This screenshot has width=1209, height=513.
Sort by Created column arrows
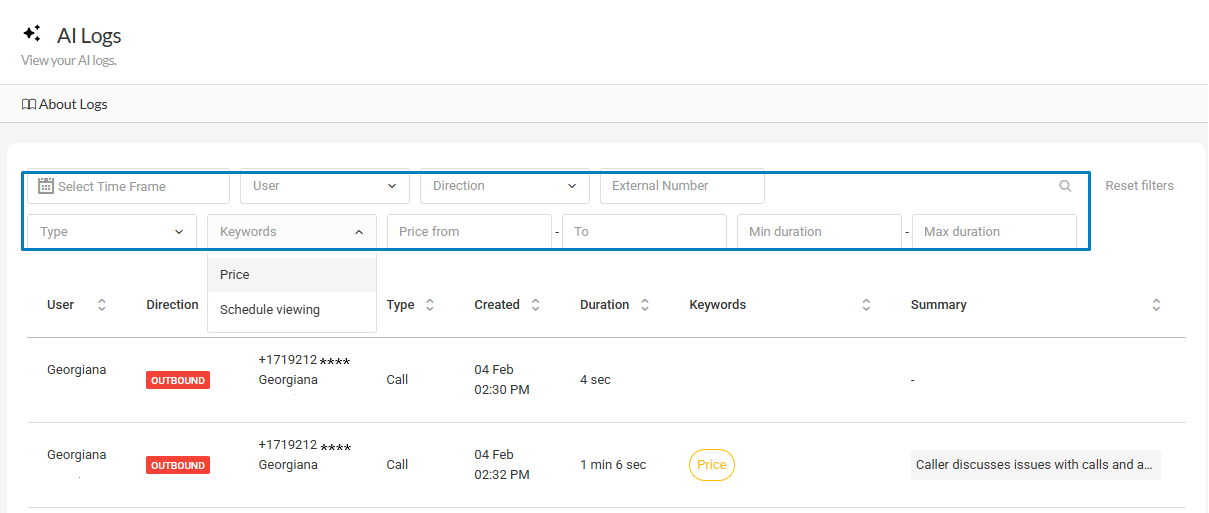[535, 305]
